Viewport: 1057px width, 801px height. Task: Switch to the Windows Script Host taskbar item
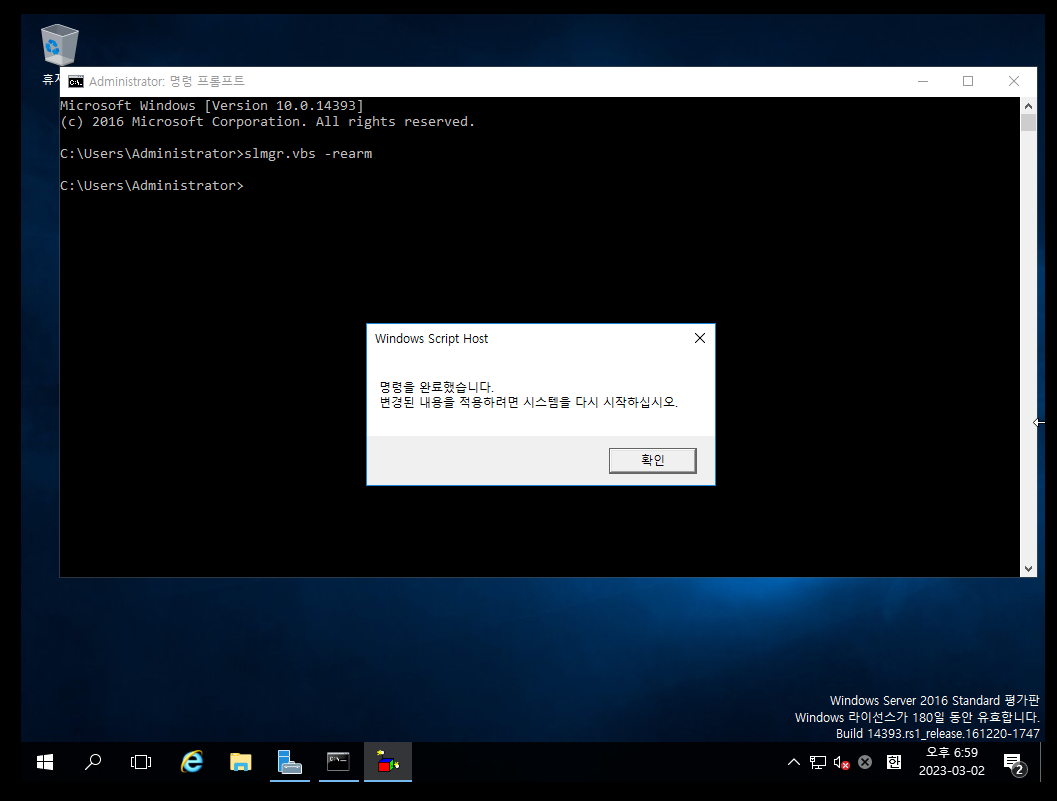[388, 762]
